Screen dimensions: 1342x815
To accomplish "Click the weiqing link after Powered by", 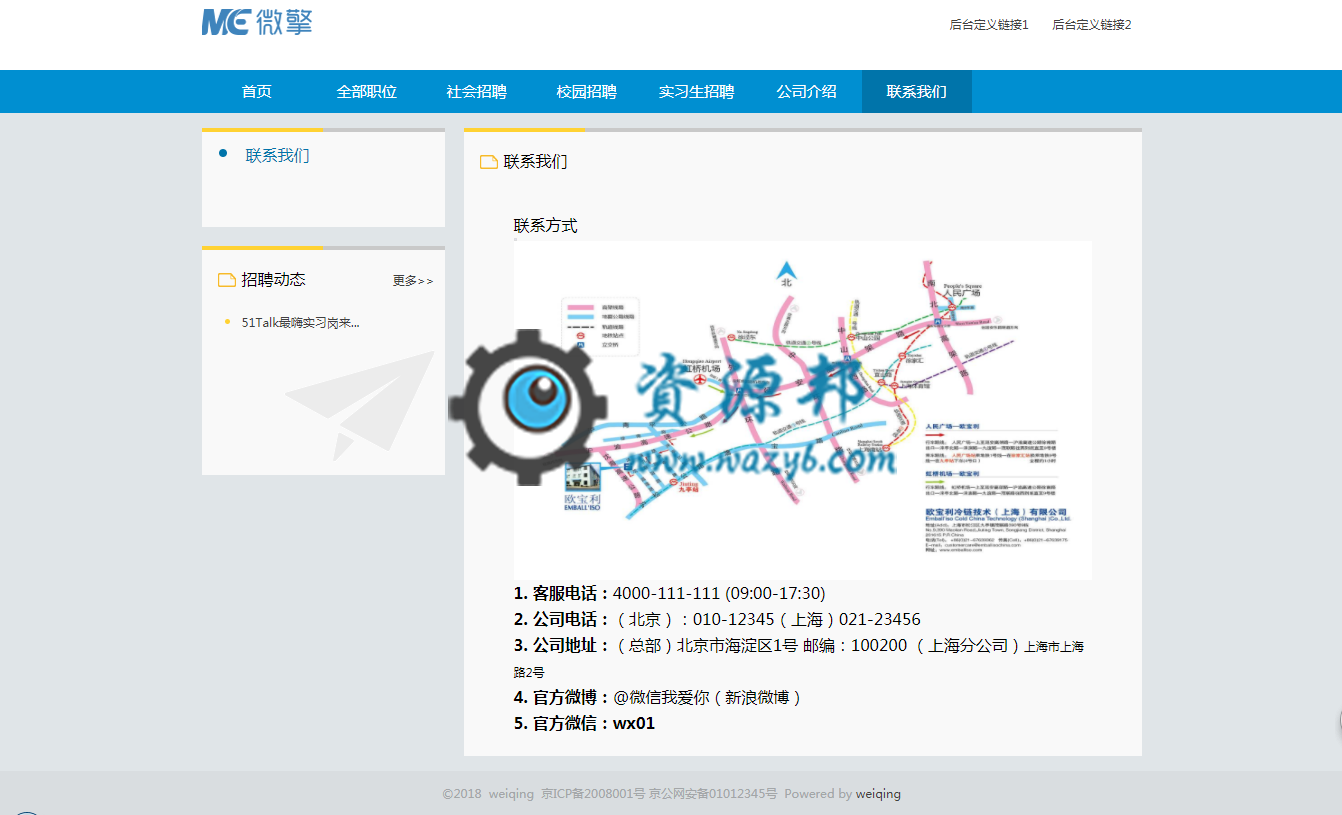I will click(878, 794).
